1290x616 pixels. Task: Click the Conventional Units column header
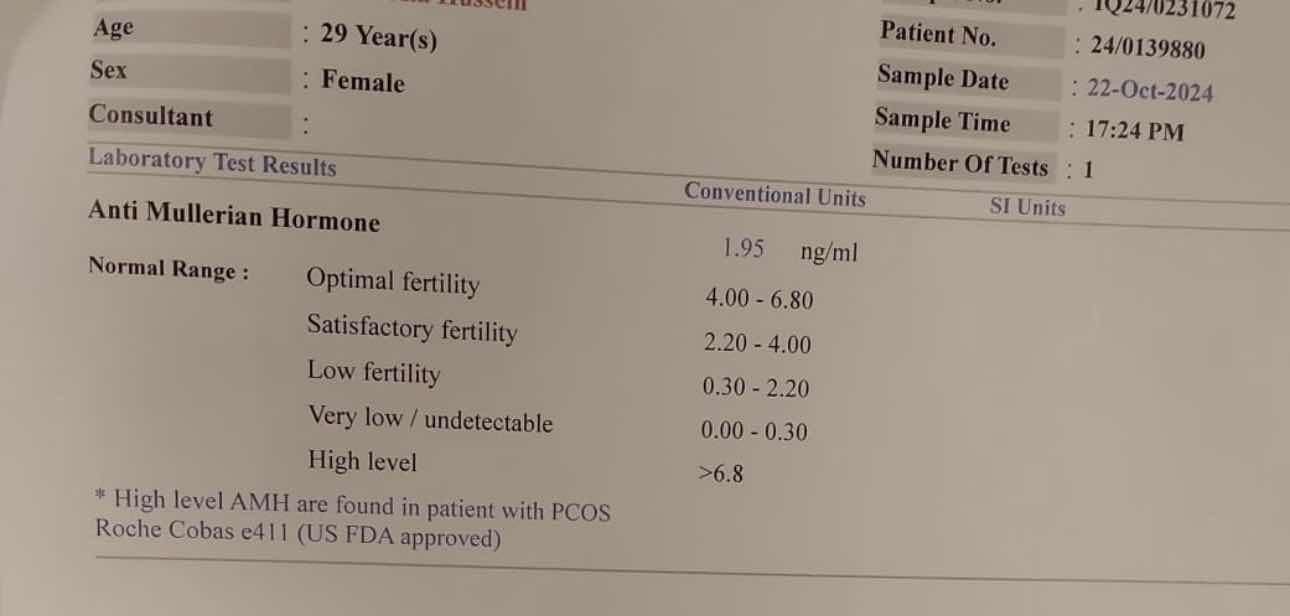tap(775, 195)
